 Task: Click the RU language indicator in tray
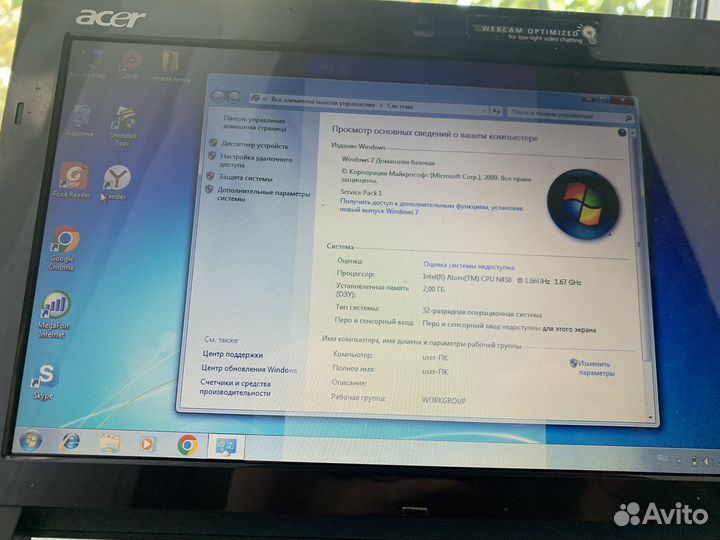click(x=663, y=458)
